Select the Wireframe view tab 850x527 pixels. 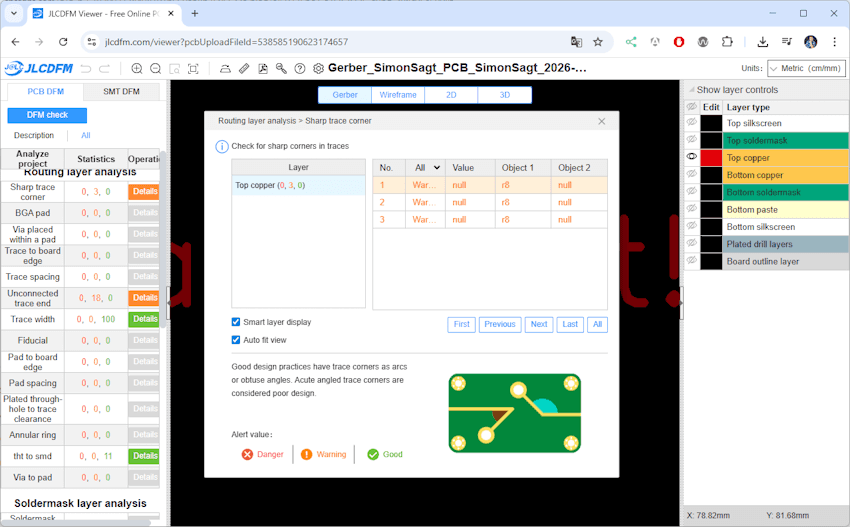(x=398, y=95)
